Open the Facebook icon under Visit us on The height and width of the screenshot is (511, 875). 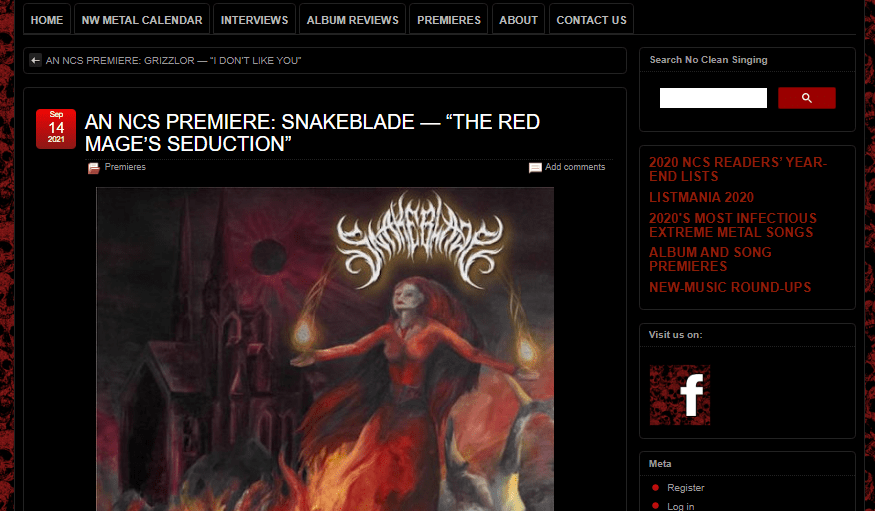coord(680,395)
